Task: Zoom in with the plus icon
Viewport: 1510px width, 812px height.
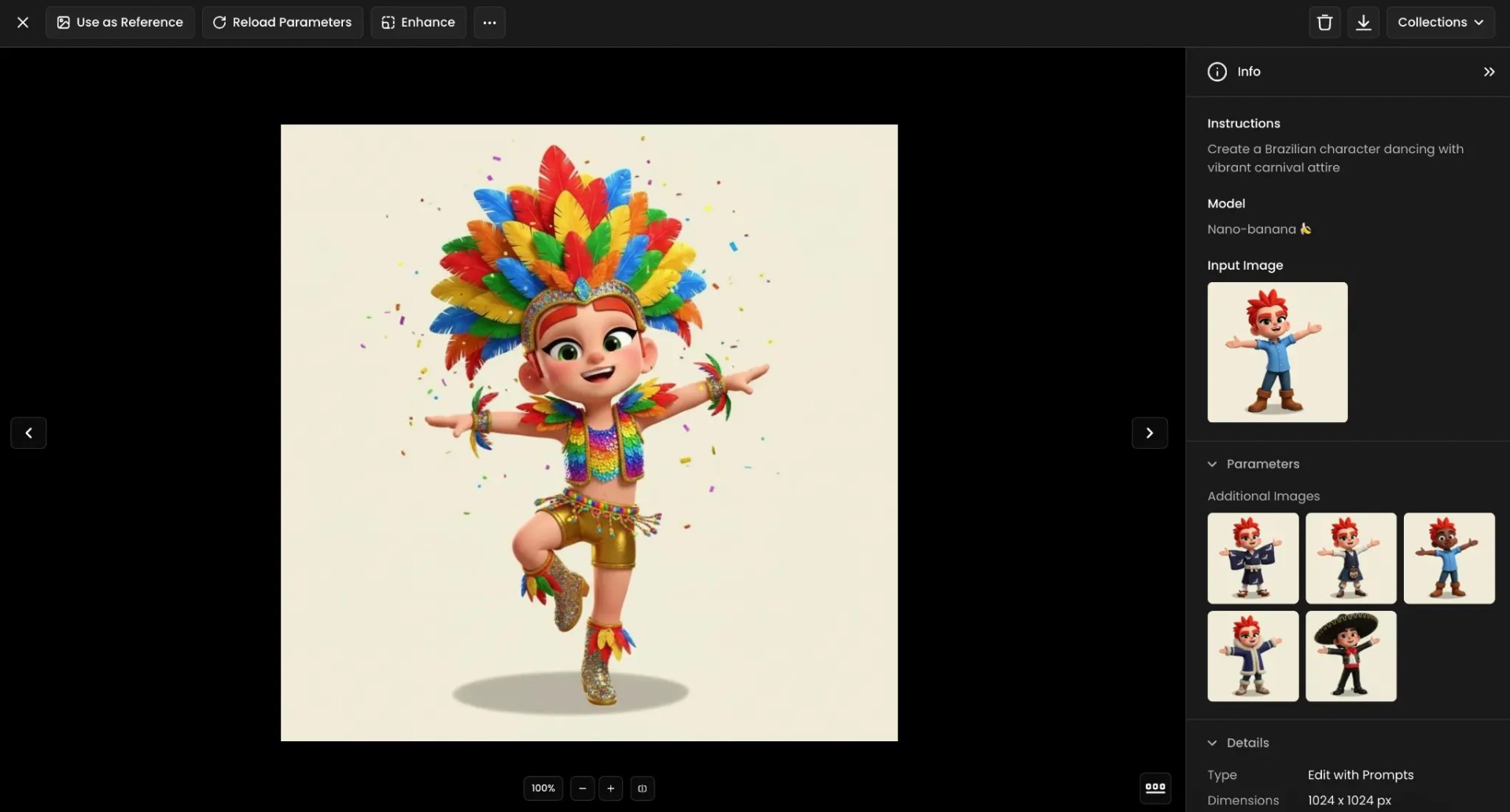Action: click(x=610, y=788)
